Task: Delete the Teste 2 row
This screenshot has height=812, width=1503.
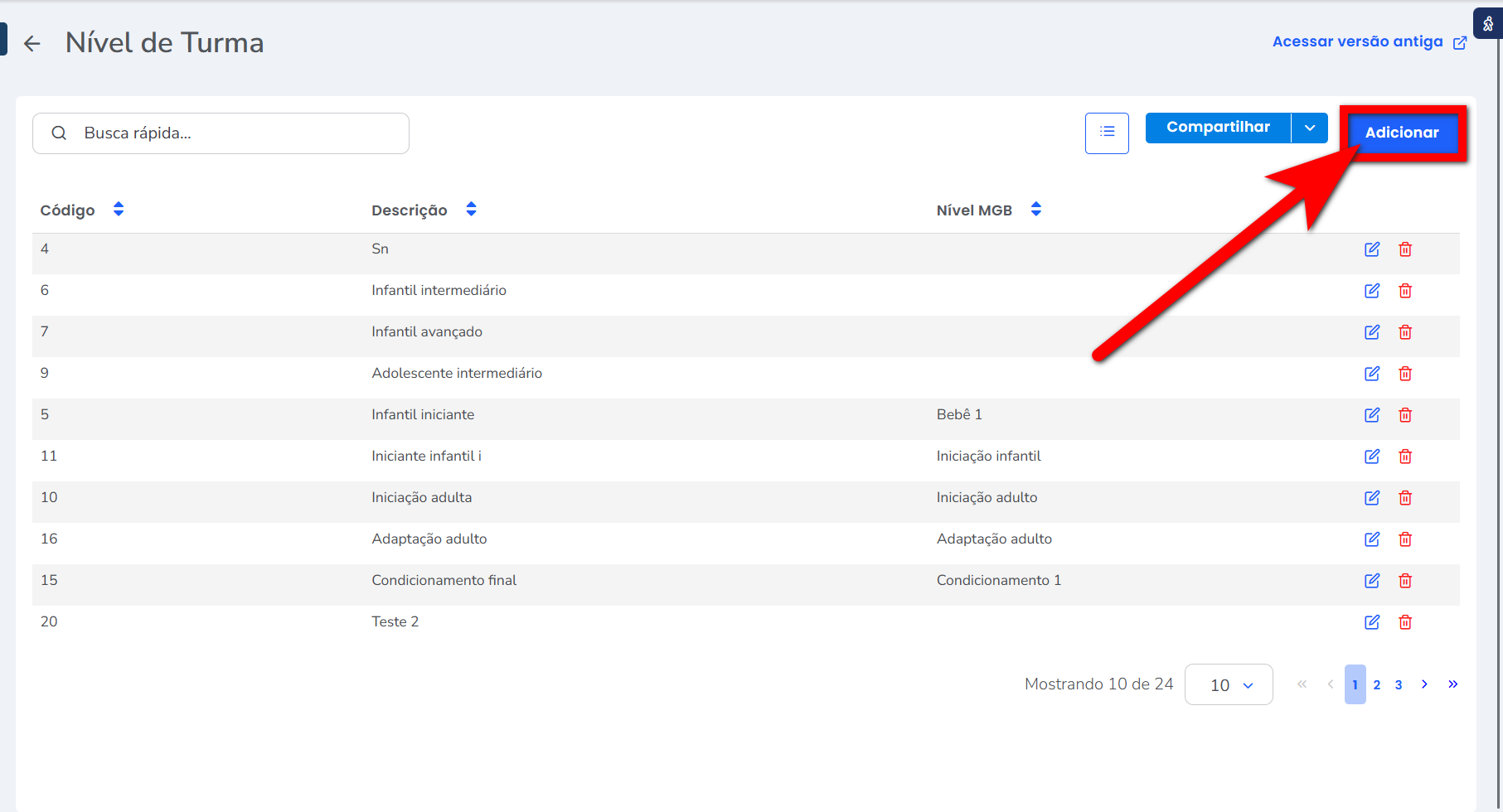Action: (x=1405, y=622)
